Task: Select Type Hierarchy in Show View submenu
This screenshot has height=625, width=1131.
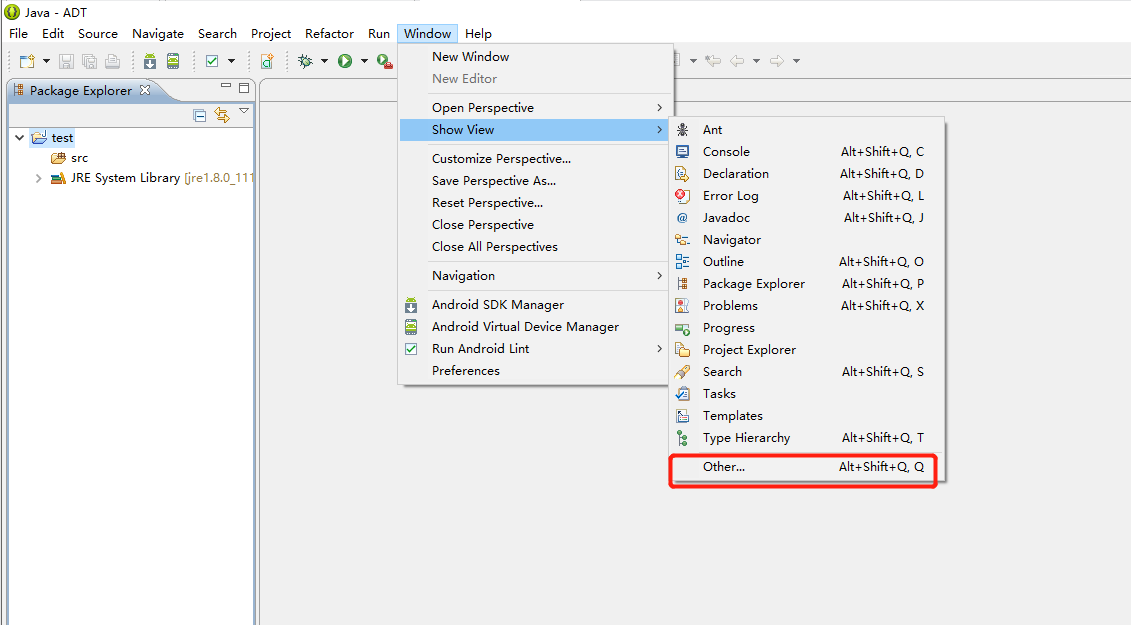Action: [x=807, y=438]
